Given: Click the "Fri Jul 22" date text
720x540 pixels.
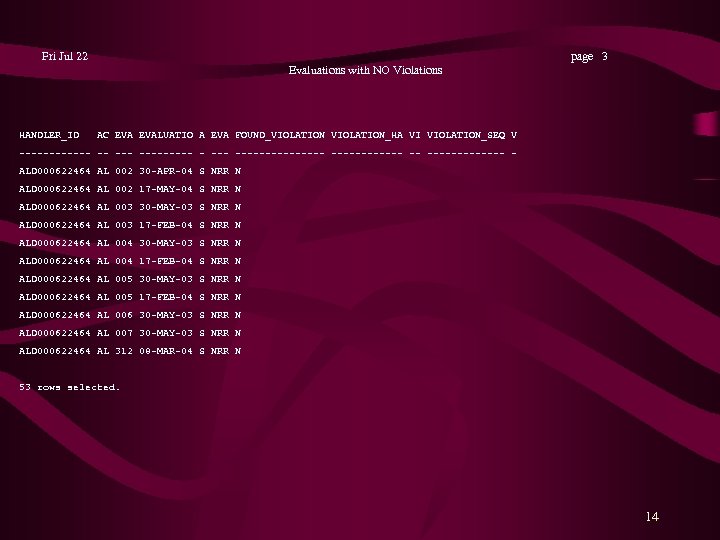Looking at the screenshot, I should 65,56.
